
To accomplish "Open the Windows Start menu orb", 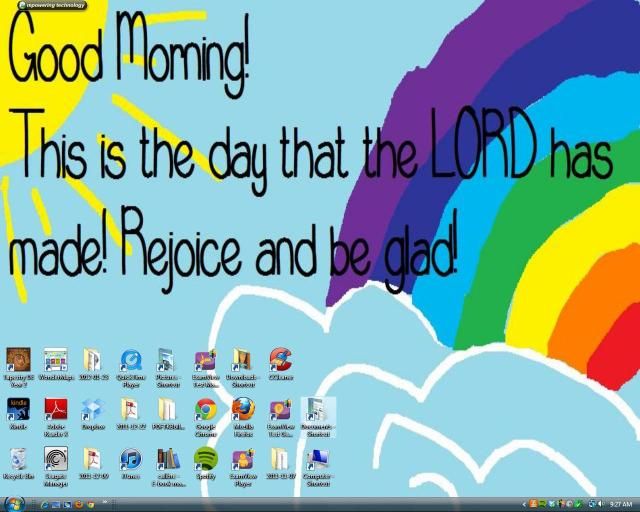I will click(x=14, y=503).
